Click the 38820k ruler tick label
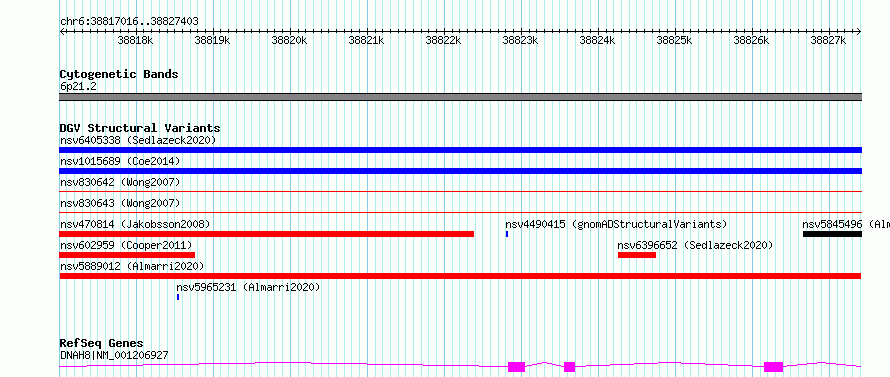The width and height of the screenshot is (890, 377). click(x=289, y=40)
